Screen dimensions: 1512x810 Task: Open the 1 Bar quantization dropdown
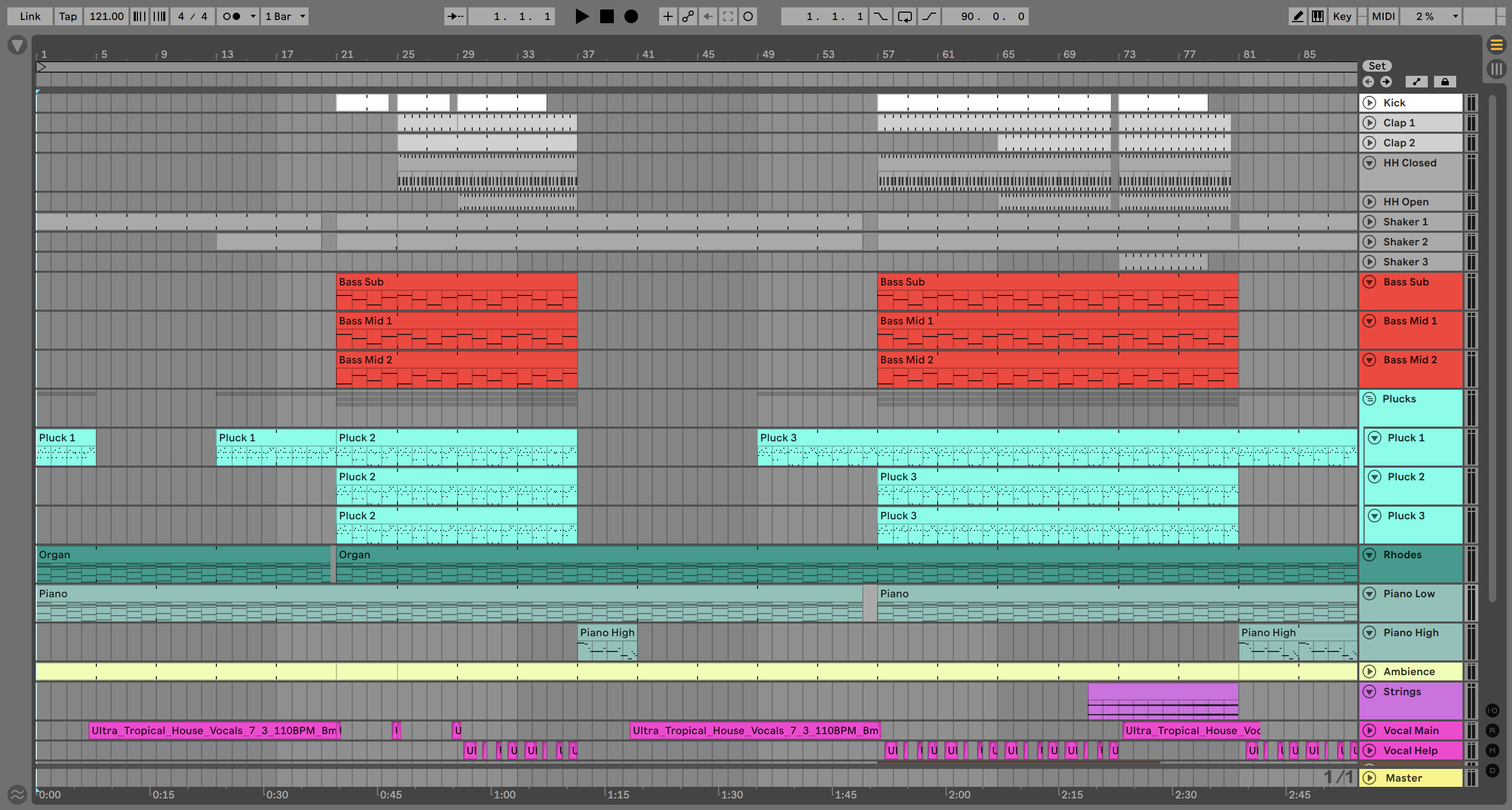click(x=285, y=16)
